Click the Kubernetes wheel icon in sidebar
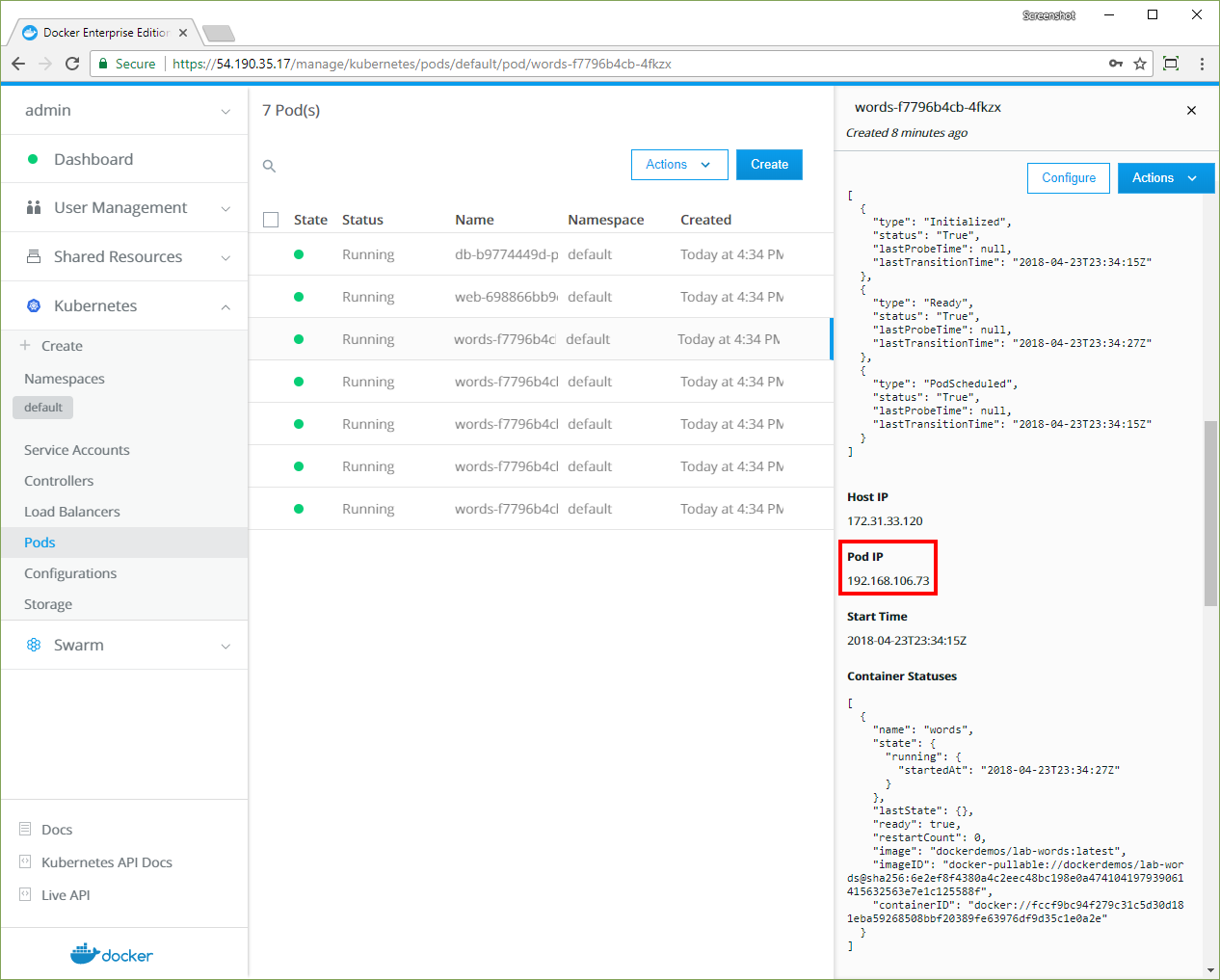Image resolution: width=1220 pixels, height=980 pixels. (x=34, y=305)
